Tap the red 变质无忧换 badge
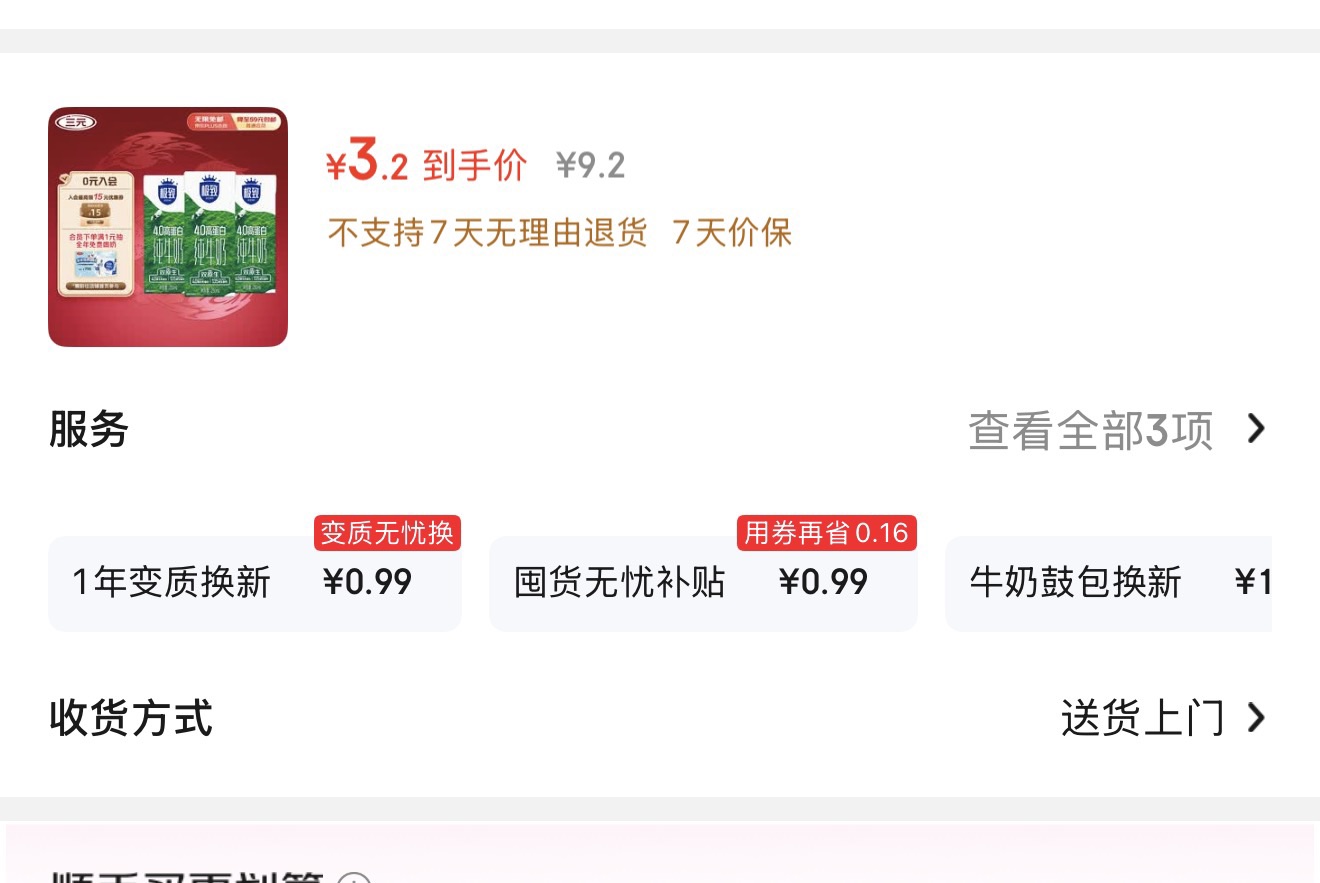 coord(387,533)
